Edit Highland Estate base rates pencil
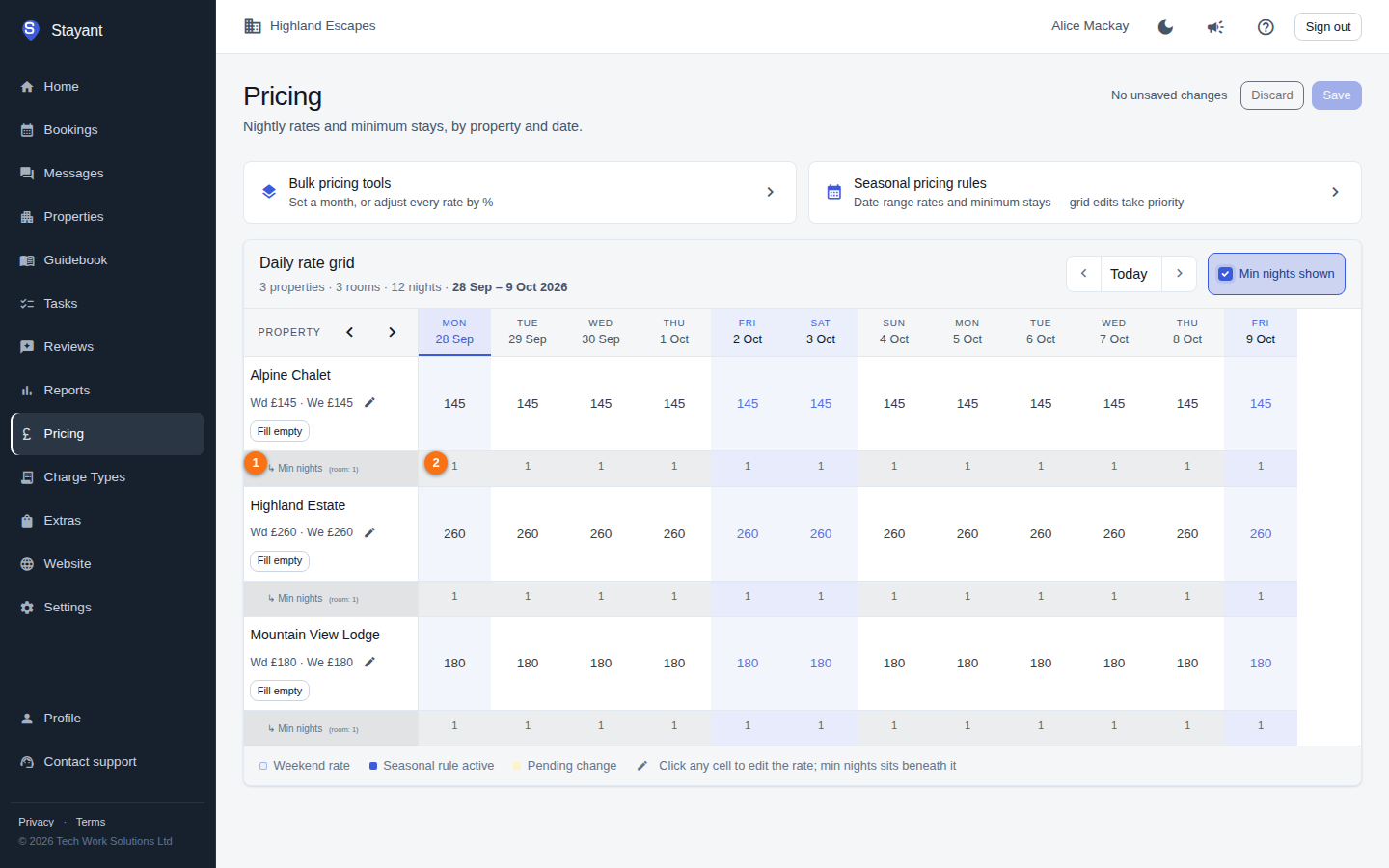This screenshot has width=1389, height=868. click(369, 532)
